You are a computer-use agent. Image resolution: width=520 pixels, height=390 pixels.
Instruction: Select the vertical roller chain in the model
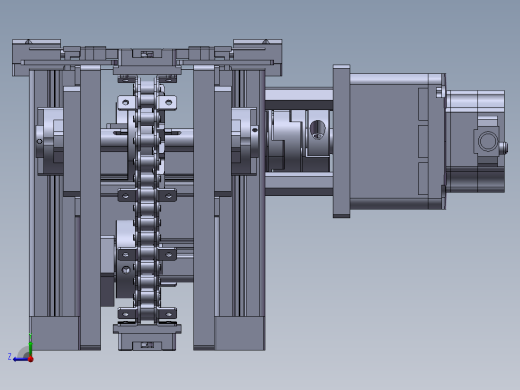147,200
